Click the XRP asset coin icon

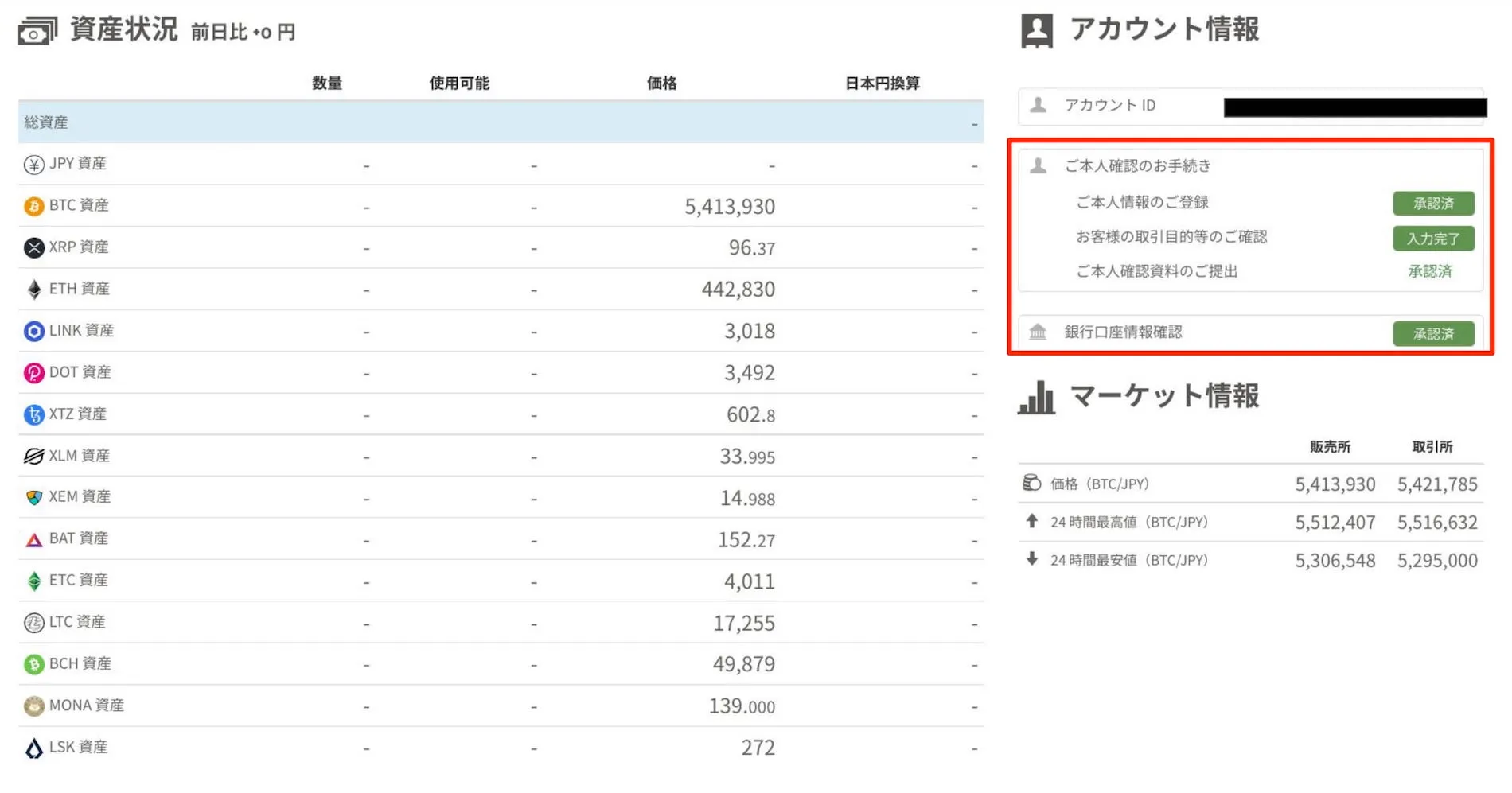tap(33, 247)
